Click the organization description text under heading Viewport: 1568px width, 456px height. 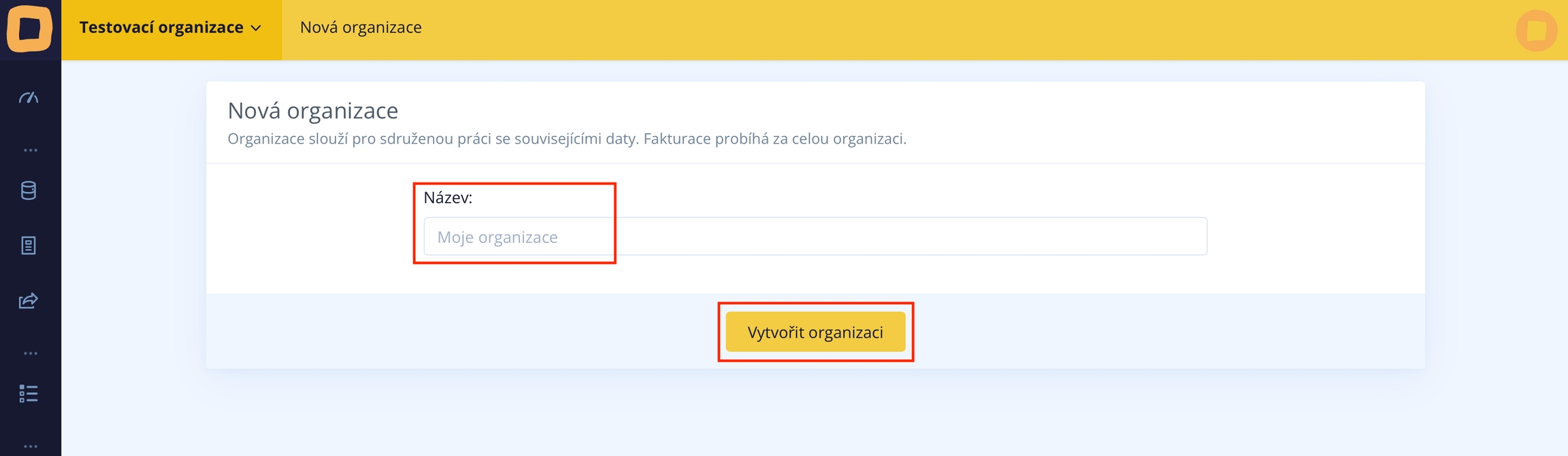point(566,140)
